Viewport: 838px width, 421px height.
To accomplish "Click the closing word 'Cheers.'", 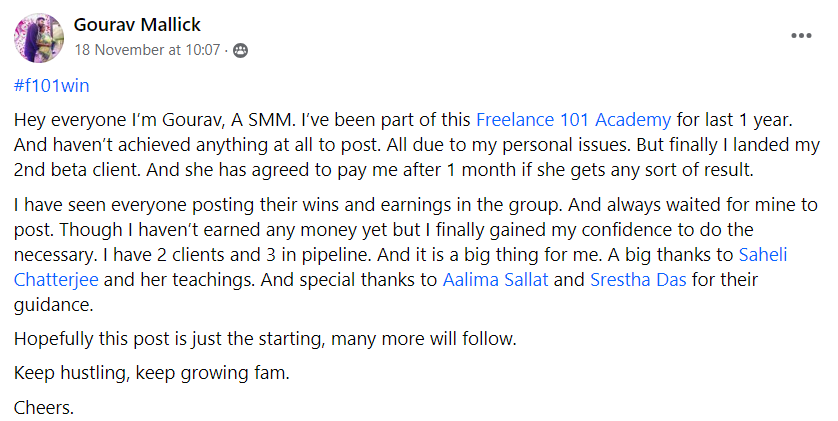I will click(44, 407).
